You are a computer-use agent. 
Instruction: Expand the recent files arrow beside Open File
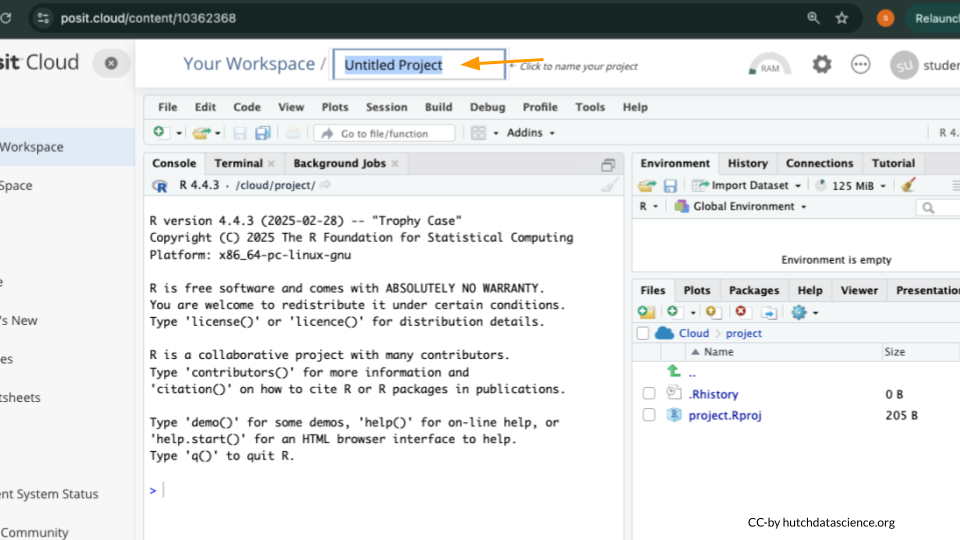tap(217, 133)
